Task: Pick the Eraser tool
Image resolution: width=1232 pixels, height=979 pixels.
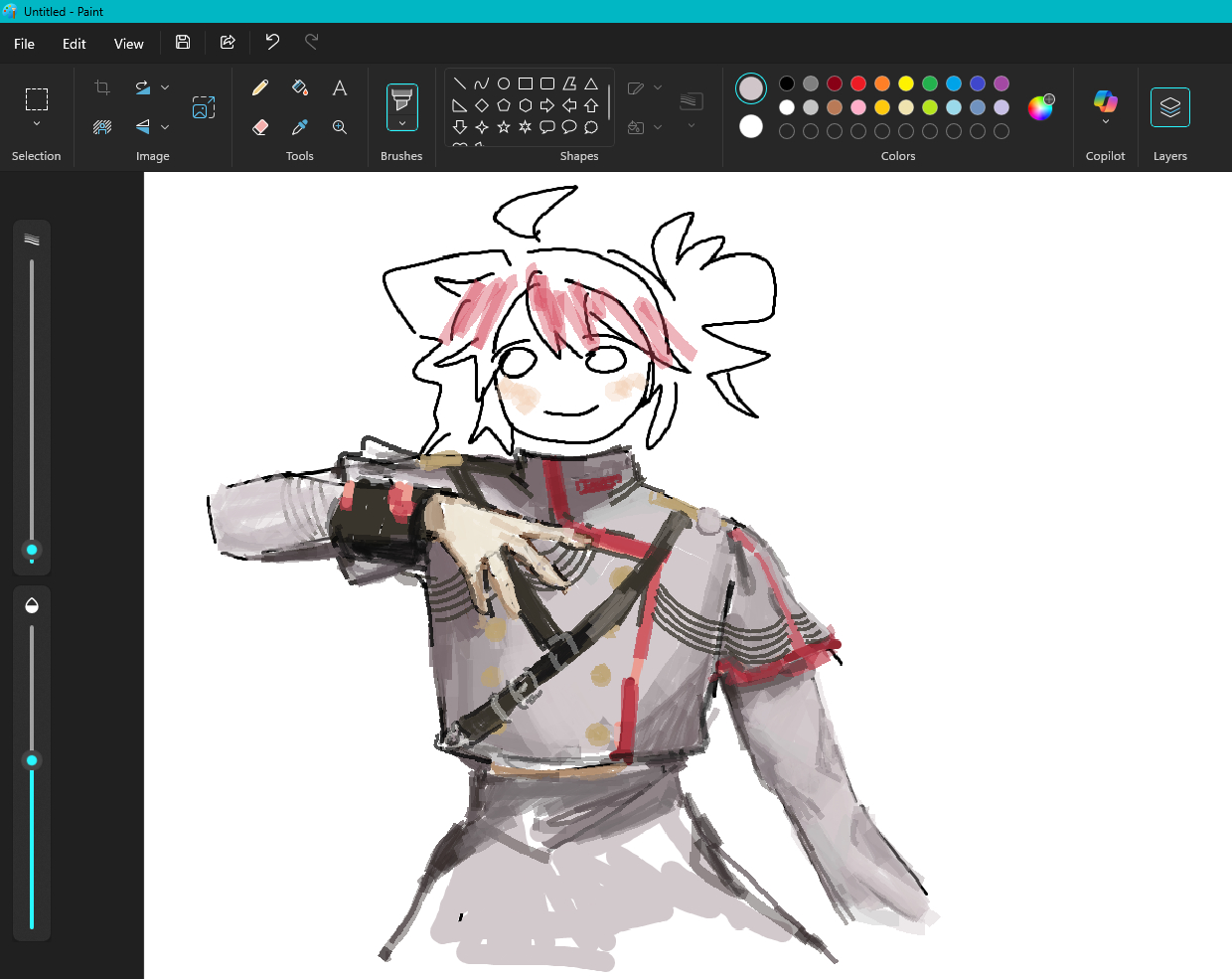Action: (260, 127)
